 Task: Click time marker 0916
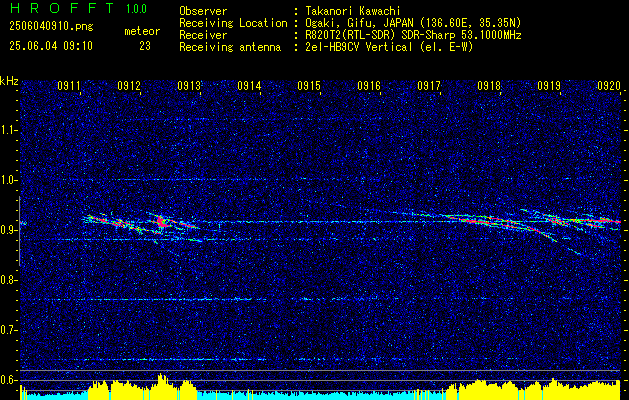coord(369,85)
